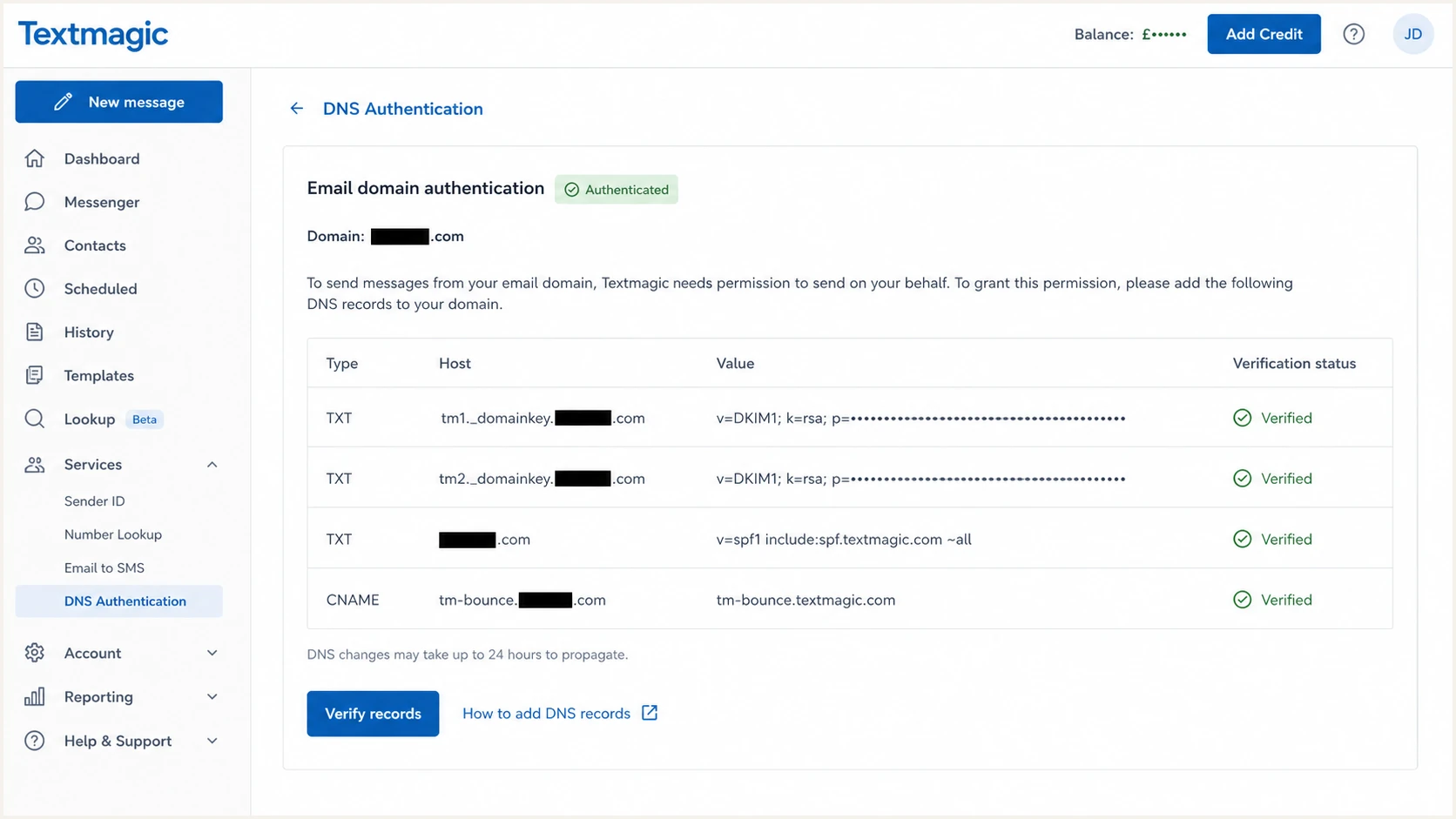Click the Templates icon in sidebar

35,376
